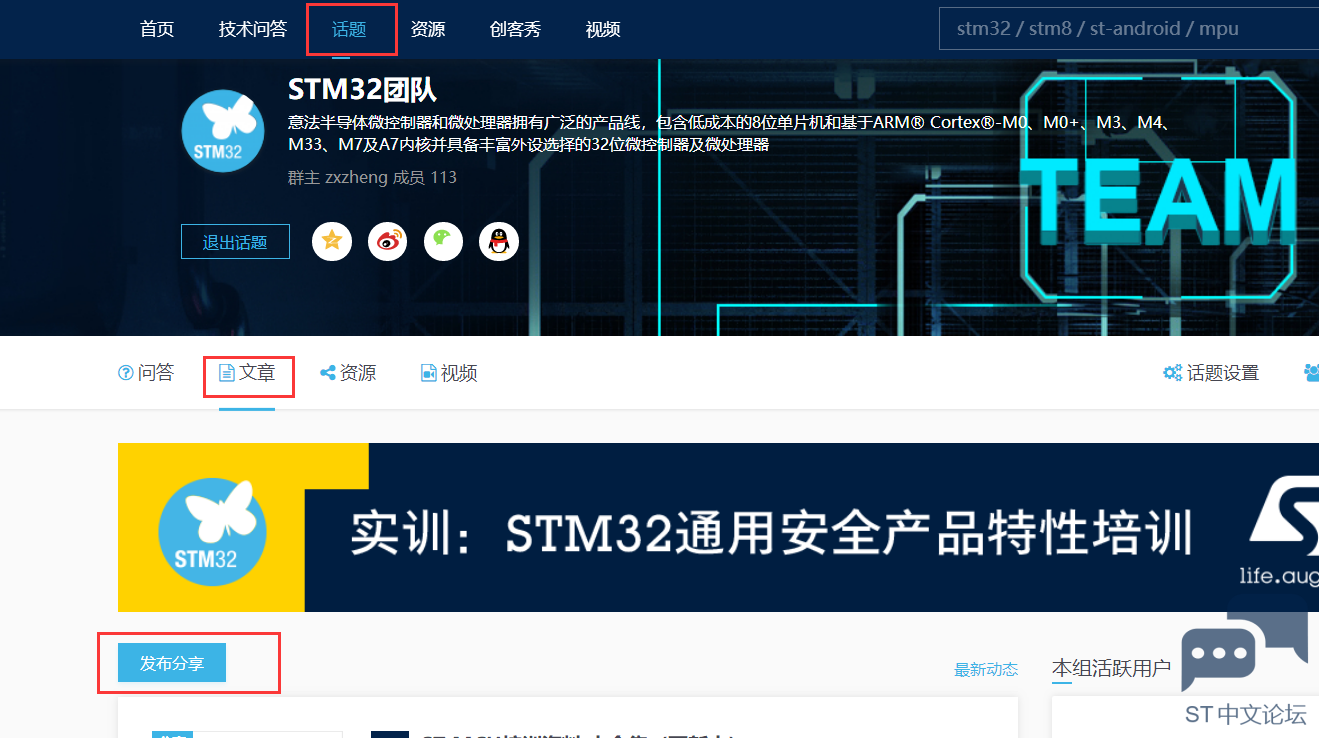Switch to the 问答 tab
Viewport: 1319px width, 738px height.
[x=146, y=373]
